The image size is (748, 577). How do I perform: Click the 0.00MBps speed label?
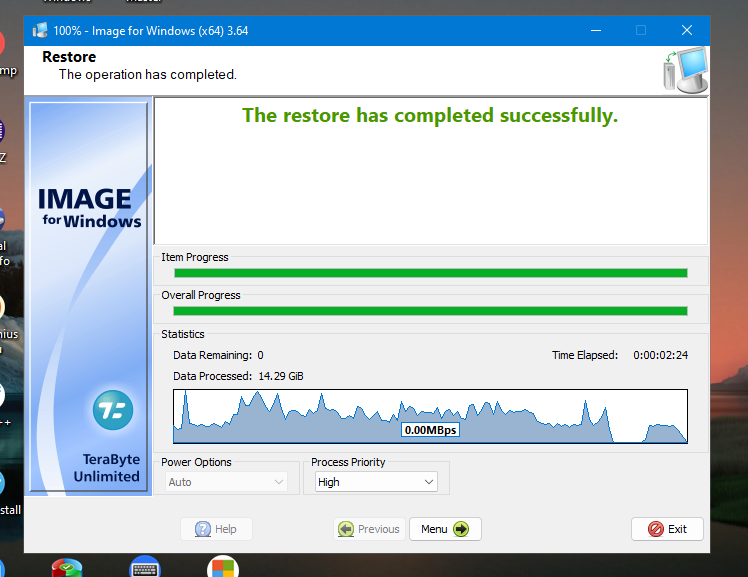(x=430, y=430)
